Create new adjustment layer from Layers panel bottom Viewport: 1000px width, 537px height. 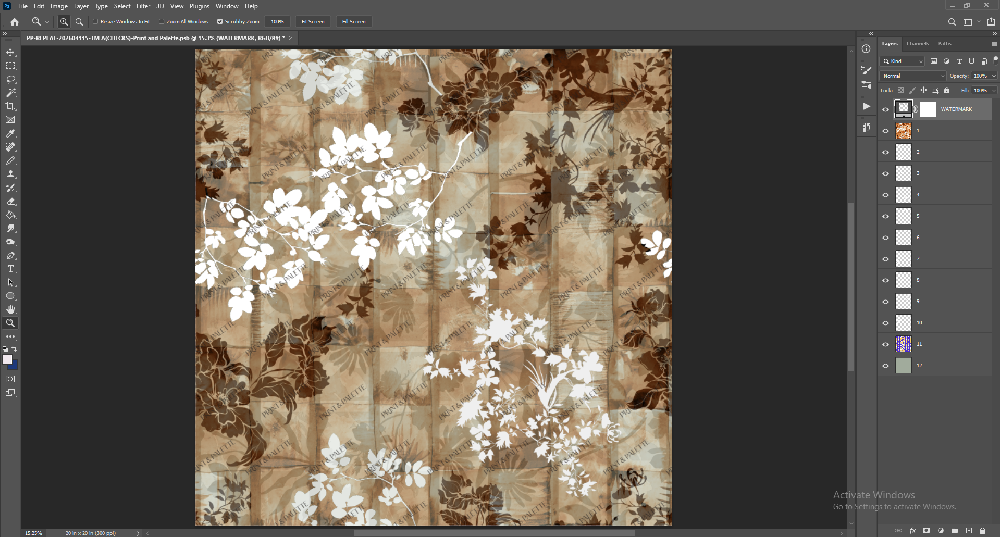coord(941,530)
